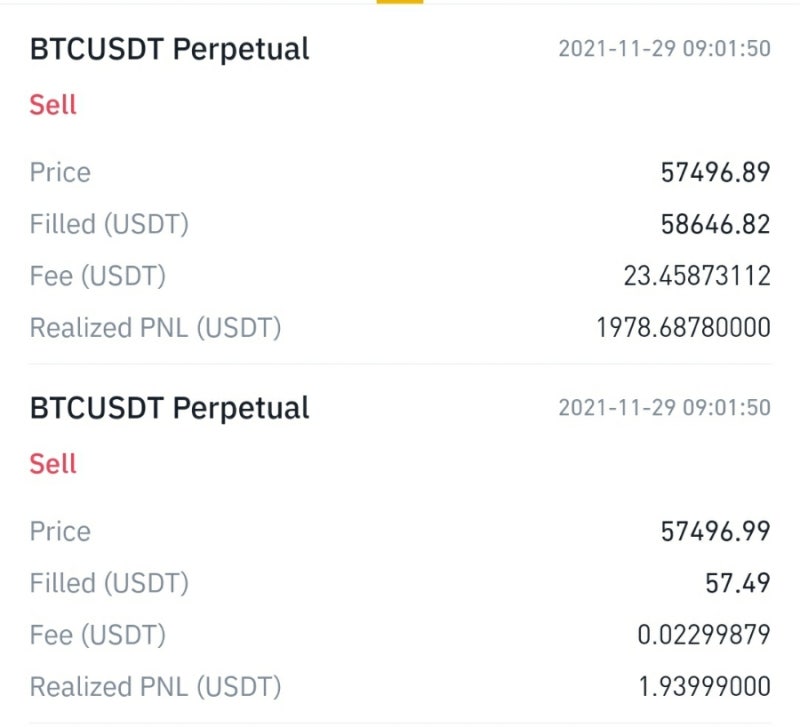Tap fee value 0.02299879
The width and height of the screenshot is (800, 727).
point(704,635)
